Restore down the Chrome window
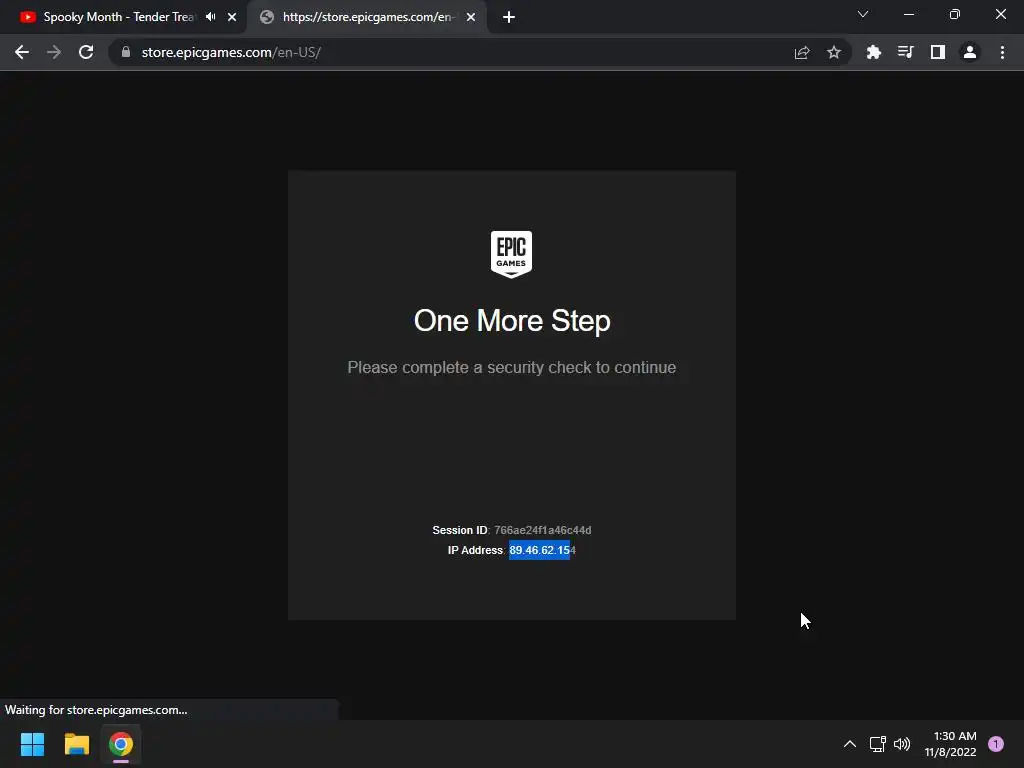1024x768 pixels. tap(955, 14)
